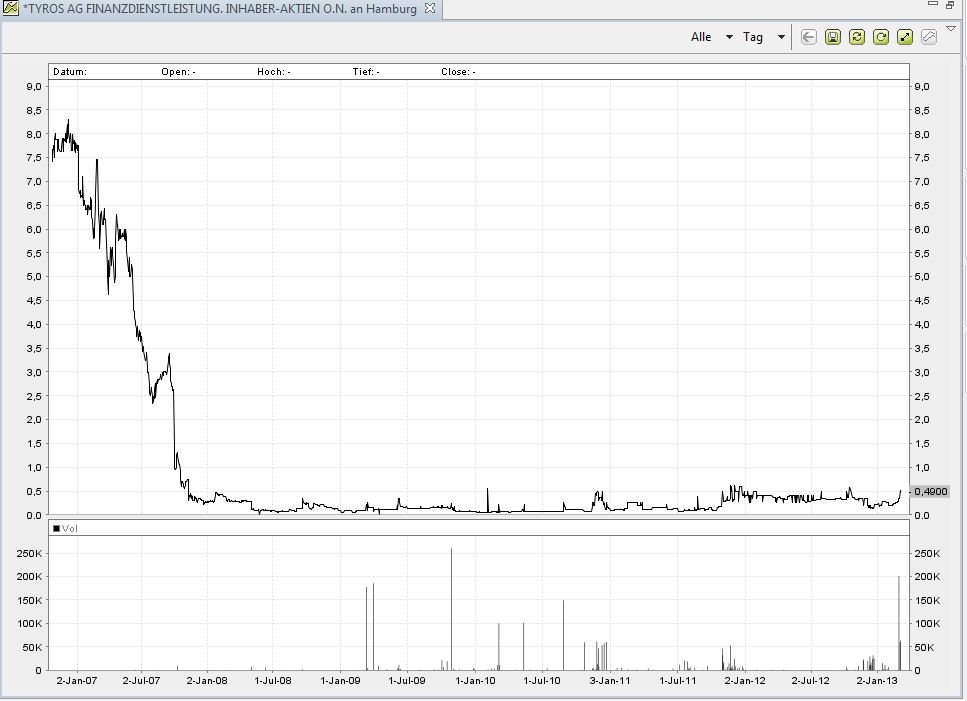The image size is (967, 701).
Task: Click the Datum info field in the header bar
Action: click(70, 71)
